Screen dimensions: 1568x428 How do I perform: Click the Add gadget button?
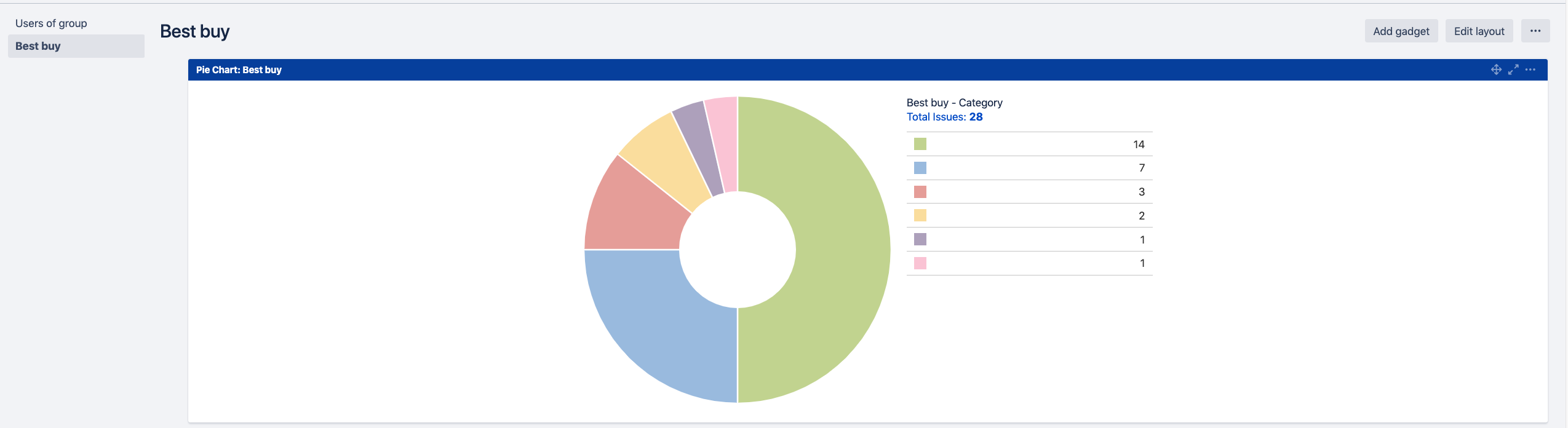point(1401,31)
